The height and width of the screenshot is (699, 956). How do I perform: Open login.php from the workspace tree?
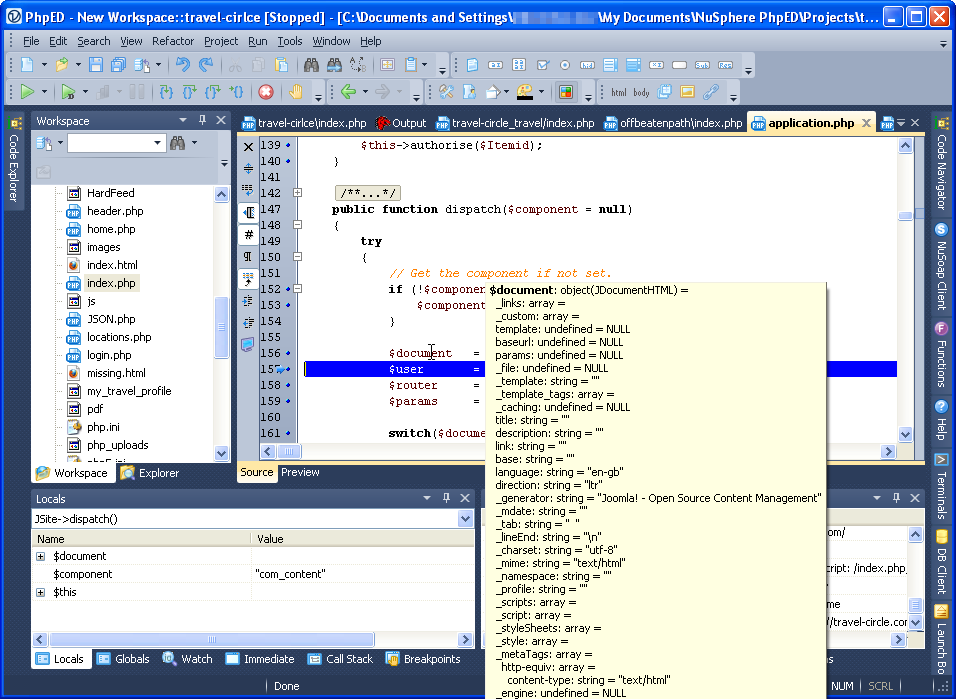[109, 355]
